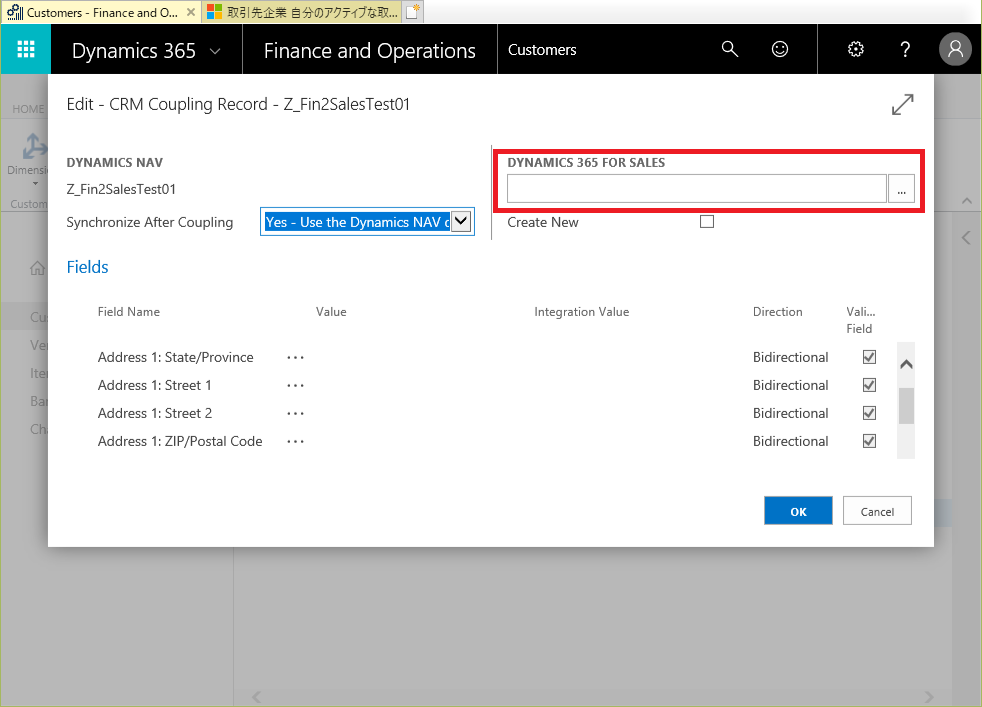Image resolution: width=982 pixels, height=707 pixels.
Task: Select the Address 1: Street 1 field name
Action: point(155,385)
